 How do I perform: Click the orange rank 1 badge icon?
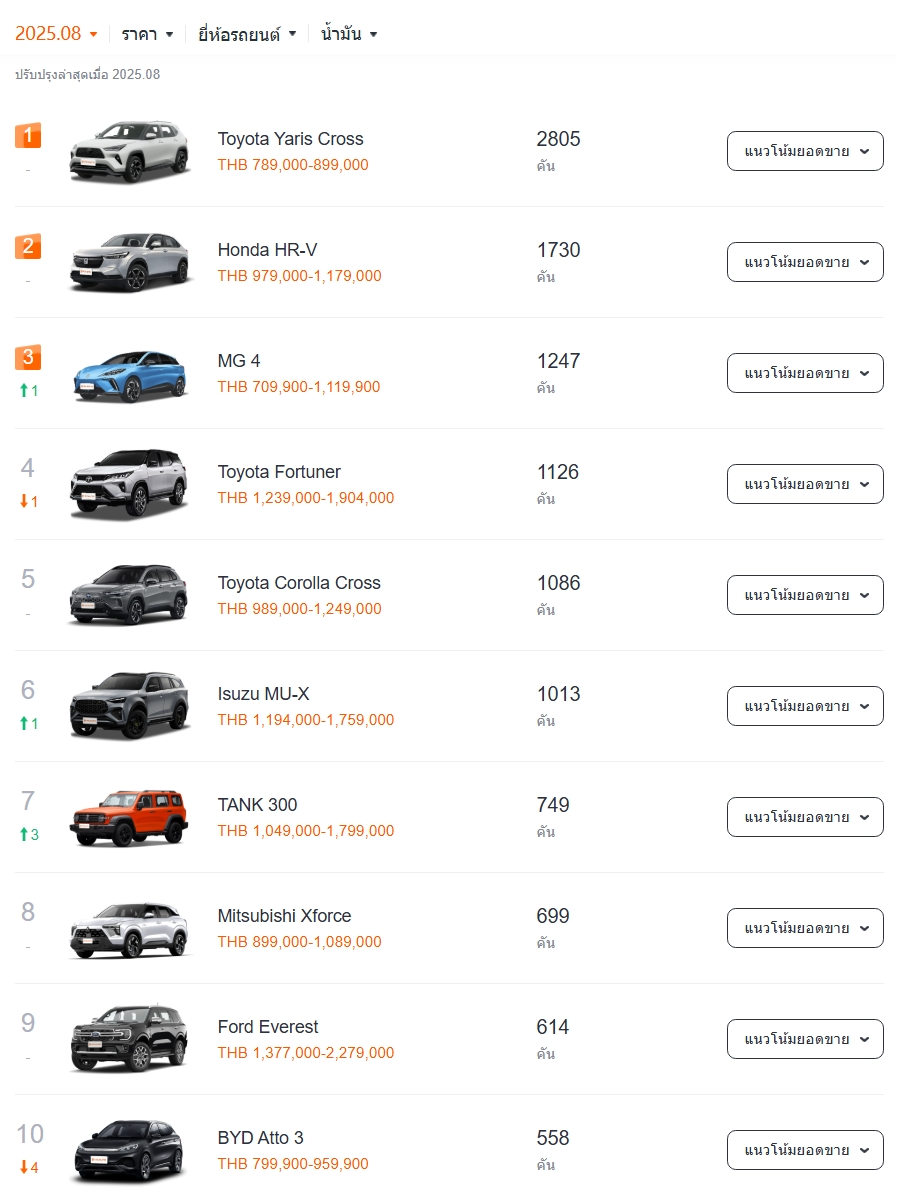[28, 135]
